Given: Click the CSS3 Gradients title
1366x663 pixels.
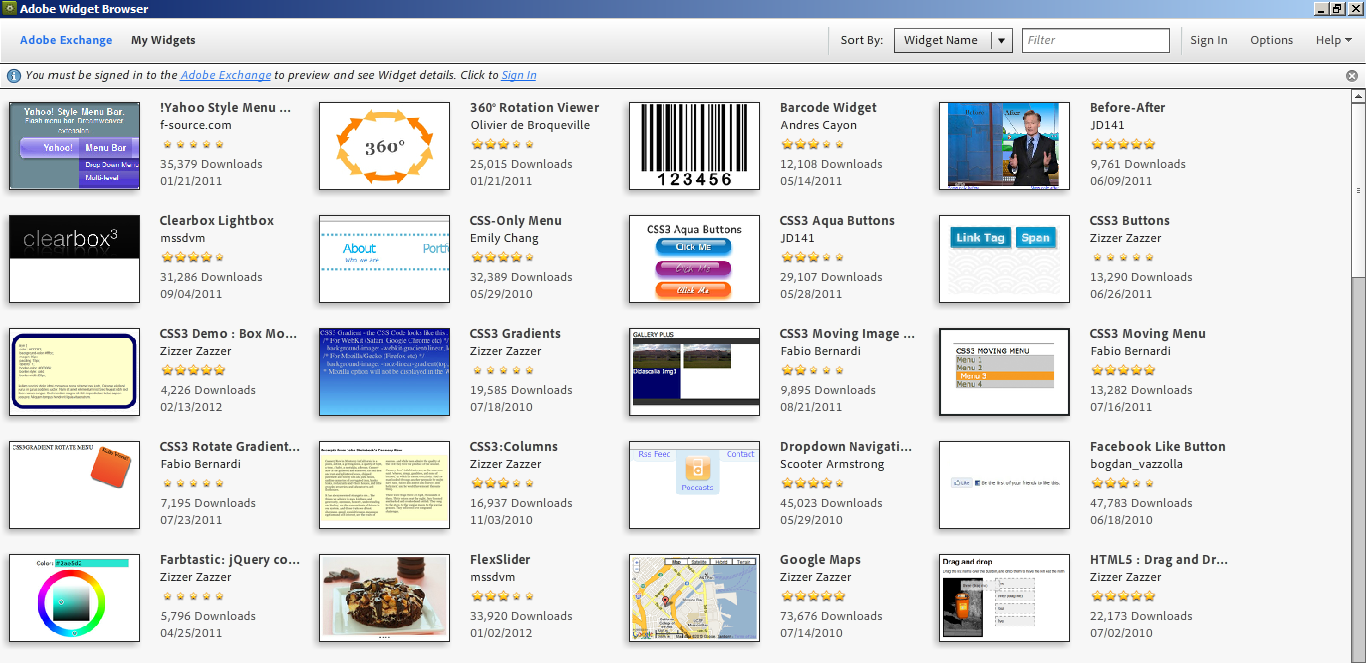Looking at the screenshot, I should point(515,334).
